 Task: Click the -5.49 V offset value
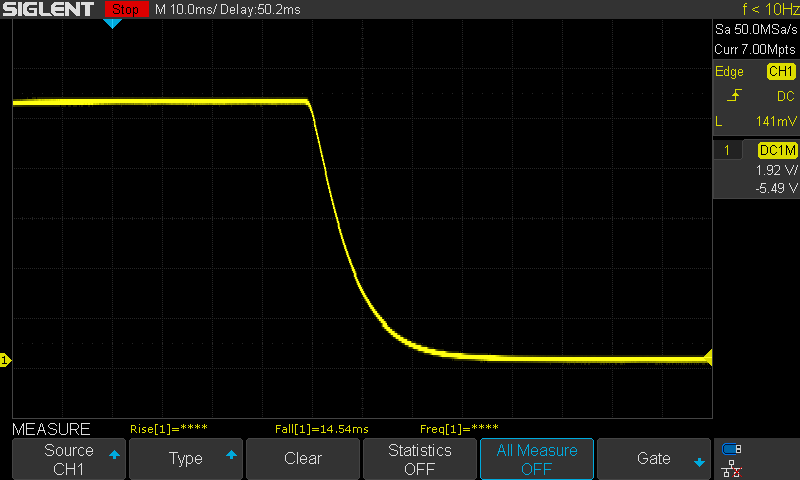pyautogui.click(x=777, y=188)
